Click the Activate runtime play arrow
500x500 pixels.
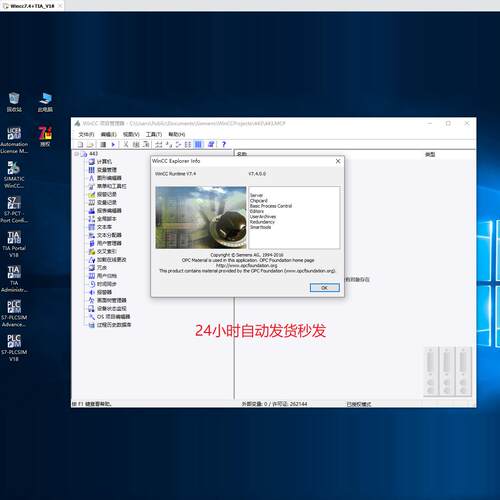[113, 144]
